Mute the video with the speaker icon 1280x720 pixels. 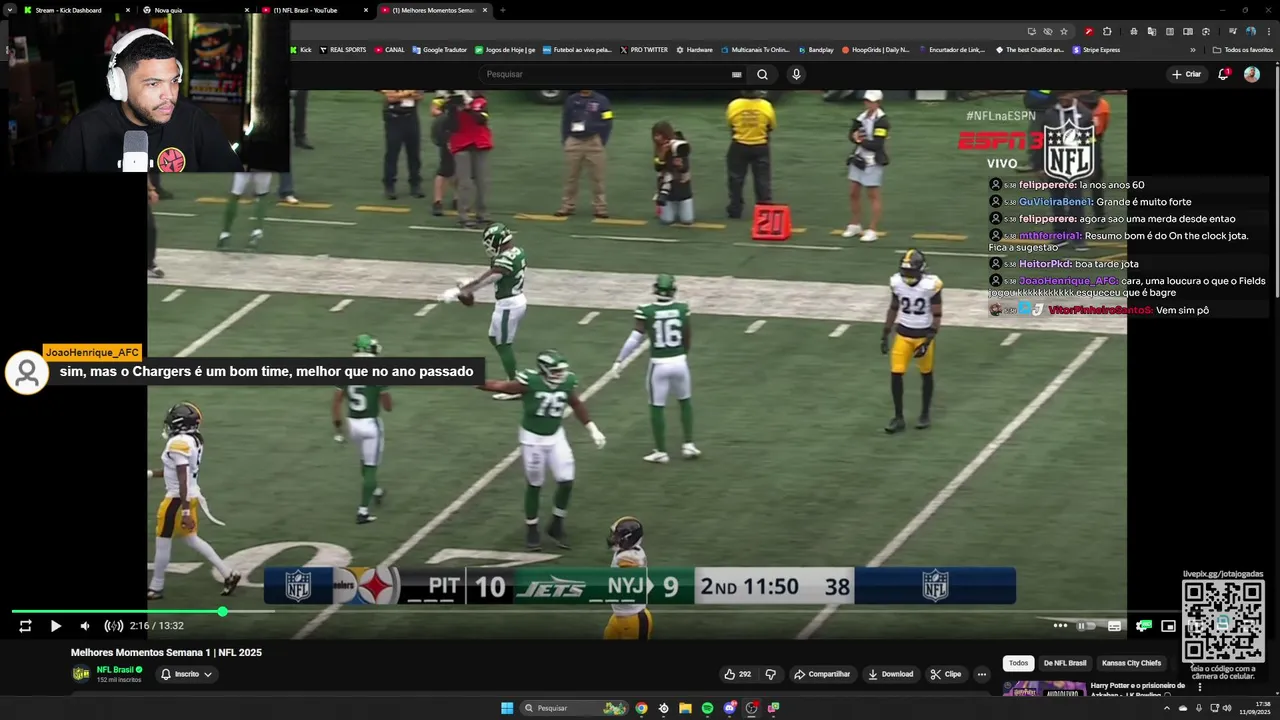point(85,626)
